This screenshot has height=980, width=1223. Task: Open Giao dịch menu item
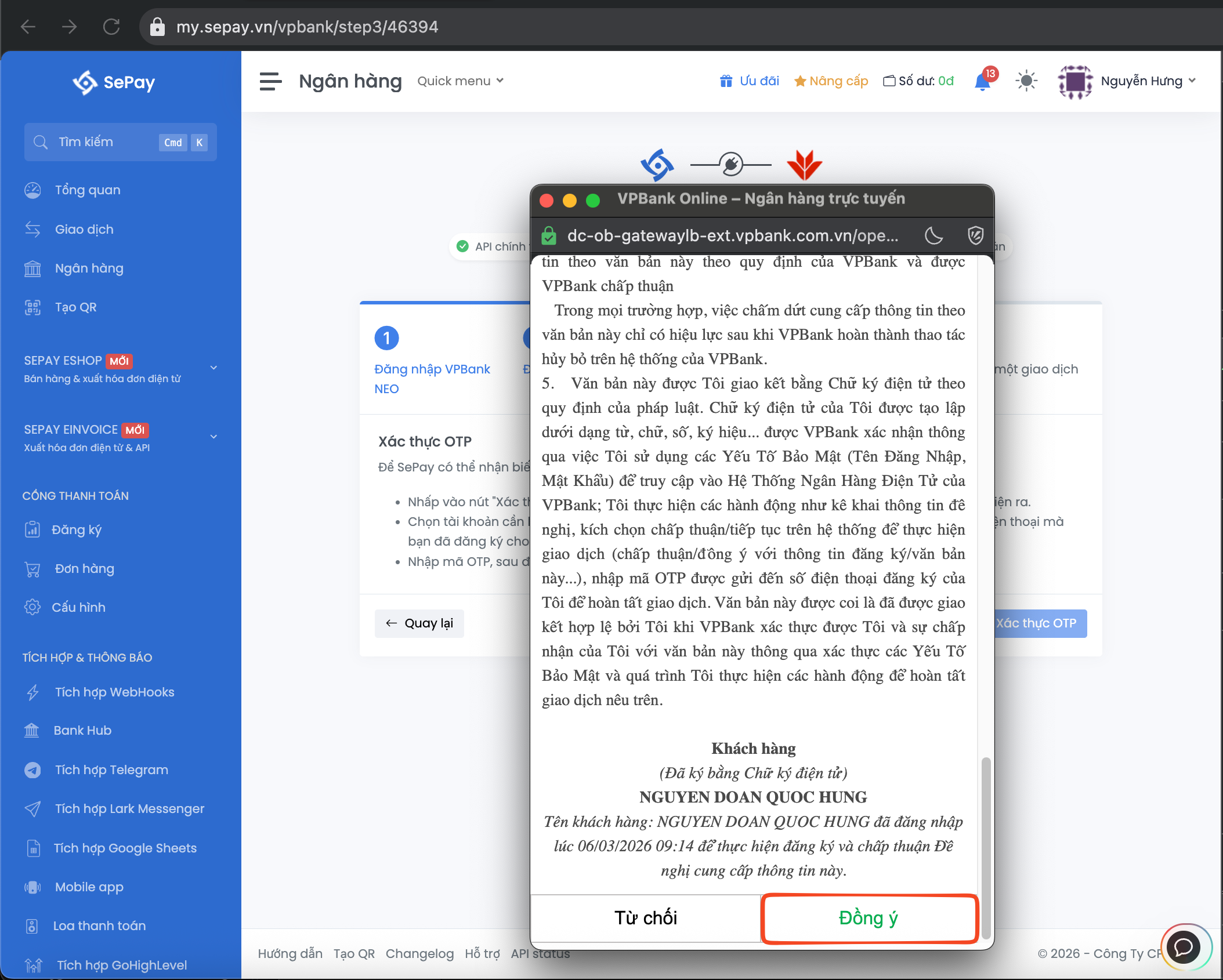[x=84, y=230]
